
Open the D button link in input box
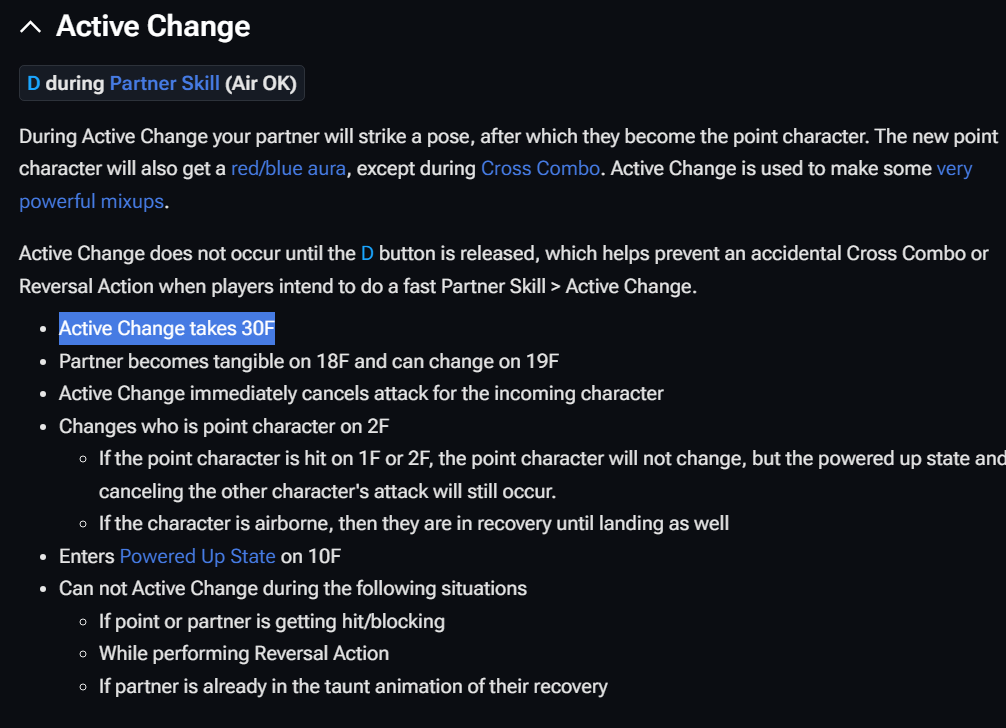[34, 83]
